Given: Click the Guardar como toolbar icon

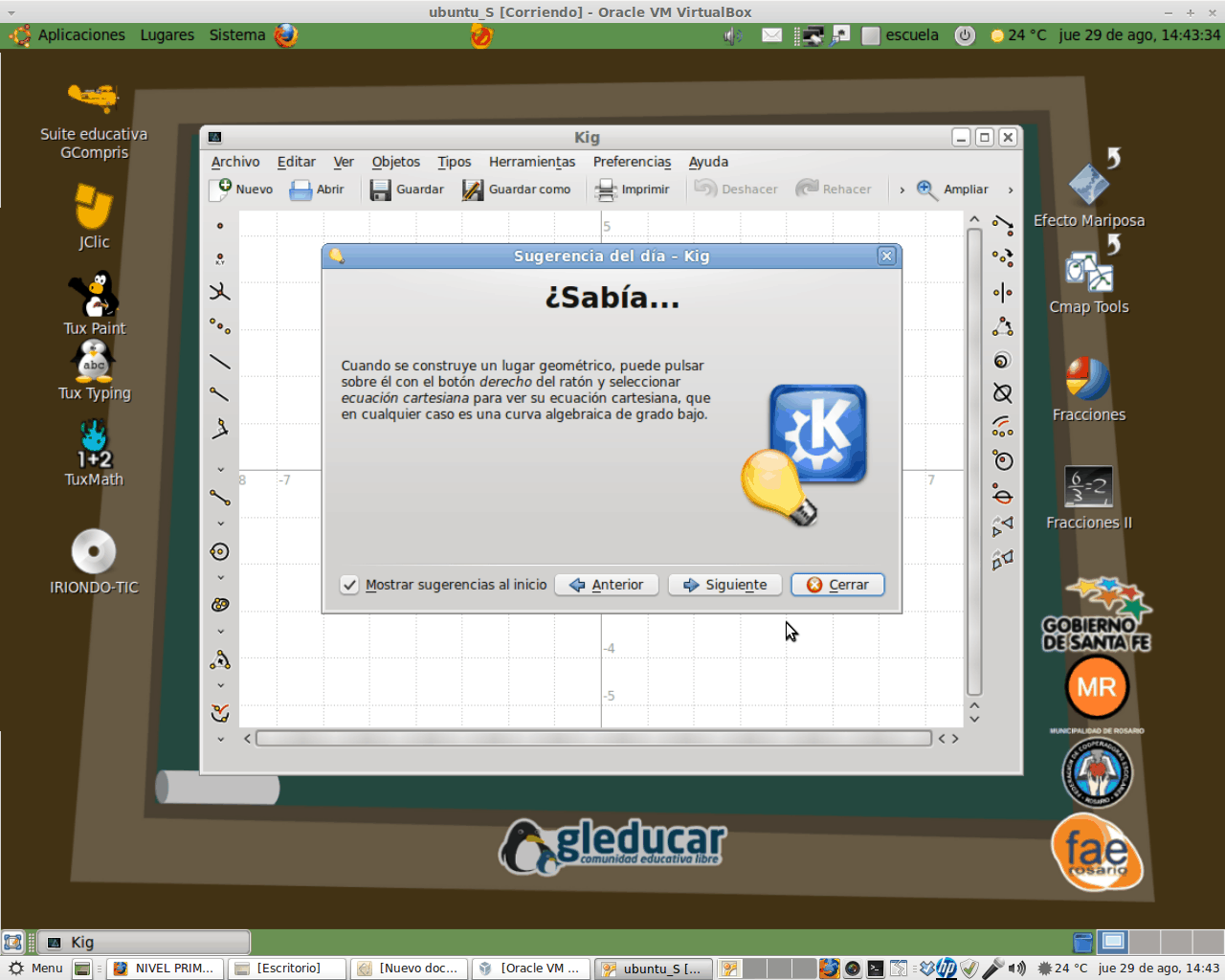Looking at the screenshot, I should point(473,189).
